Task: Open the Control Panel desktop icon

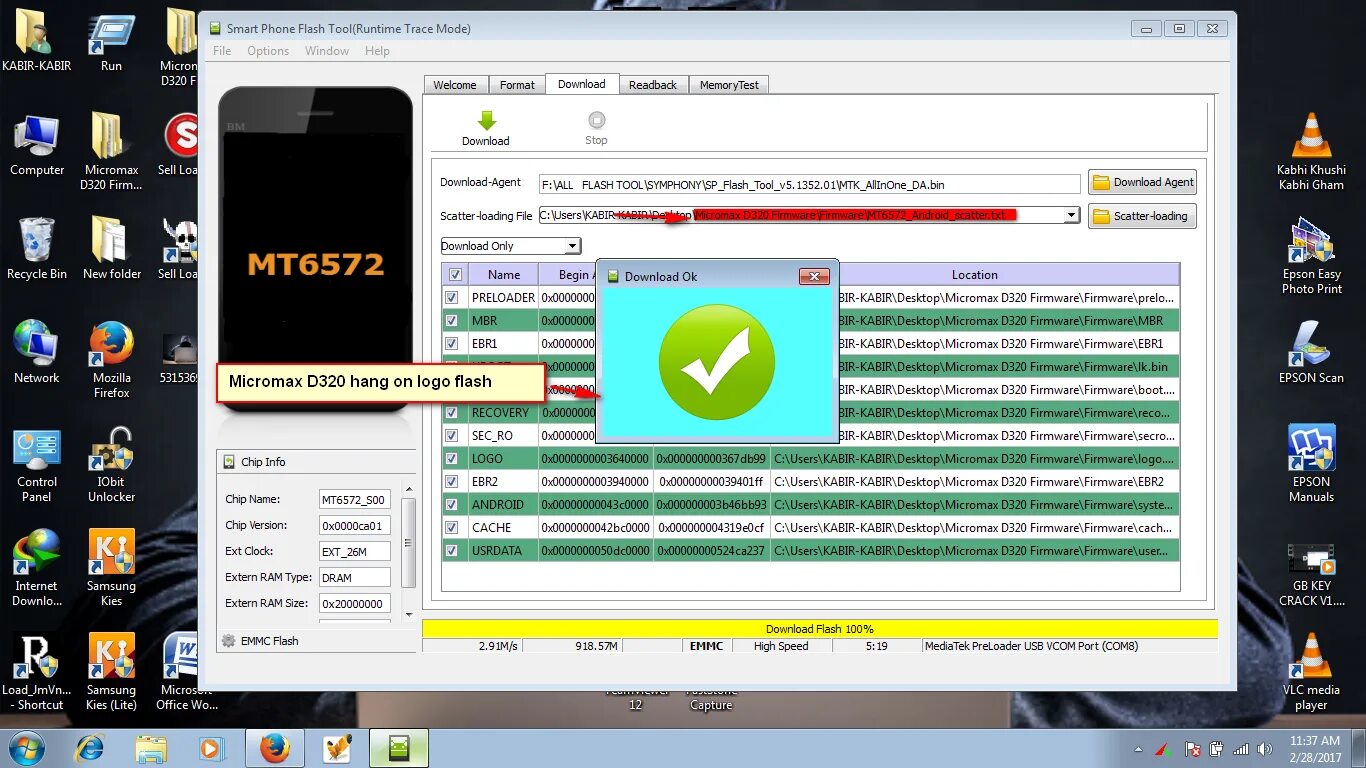Action: coord(37,465)
